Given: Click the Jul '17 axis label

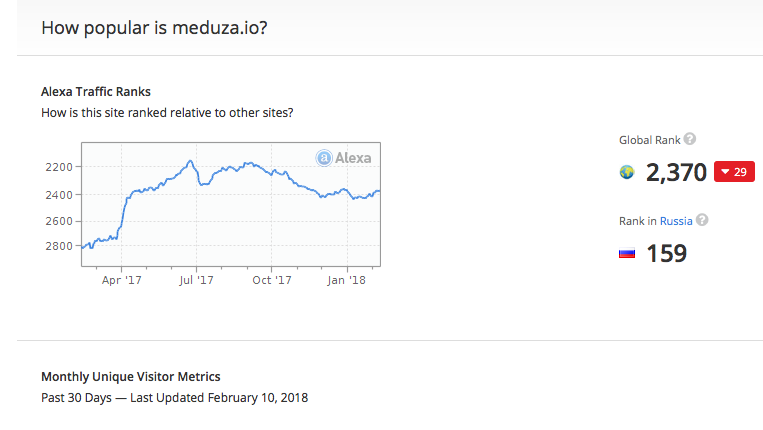Looking at the screenshot, I should click(x=196, y=280).
